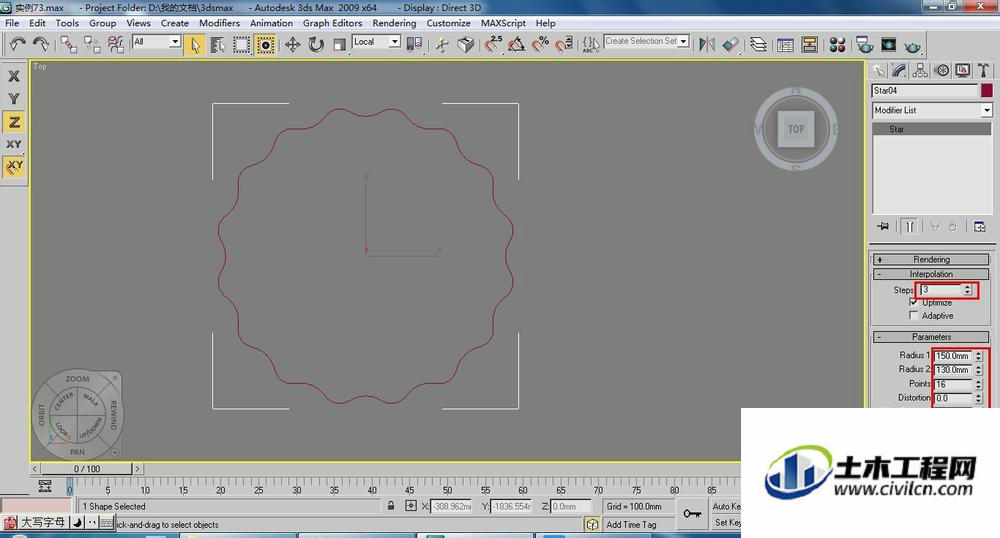The image size is (1000, 538).
Task: Click the Points spinner arrows
Action: (x=978, y=384)
